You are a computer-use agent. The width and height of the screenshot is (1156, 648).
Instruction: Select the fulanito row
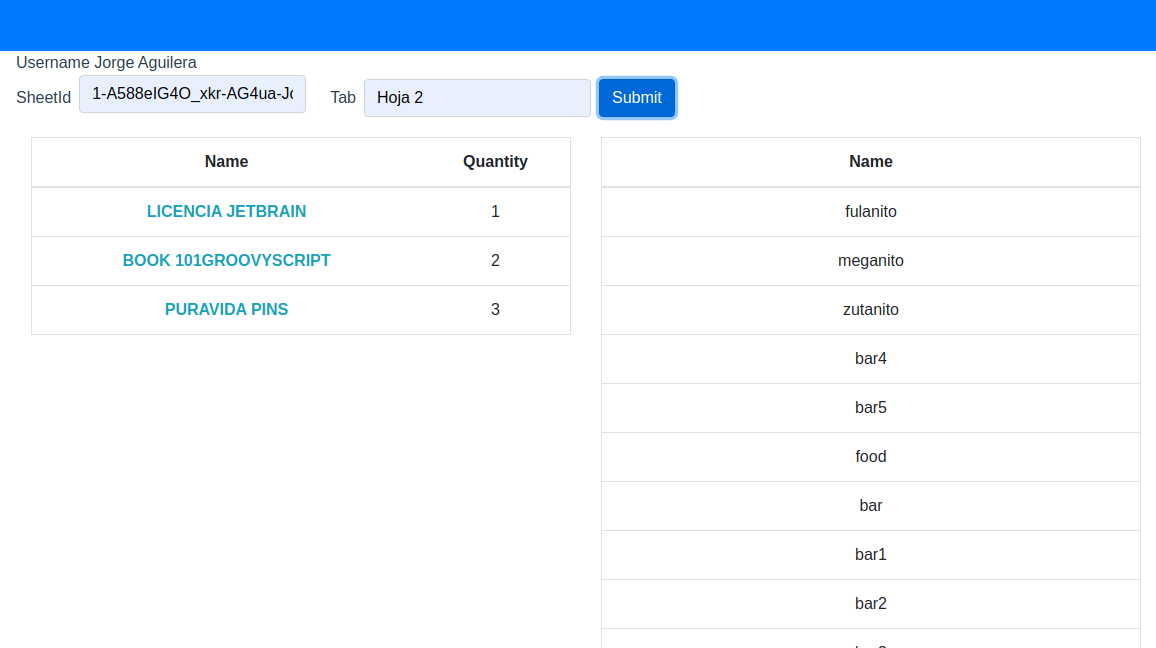coord(870,212)
